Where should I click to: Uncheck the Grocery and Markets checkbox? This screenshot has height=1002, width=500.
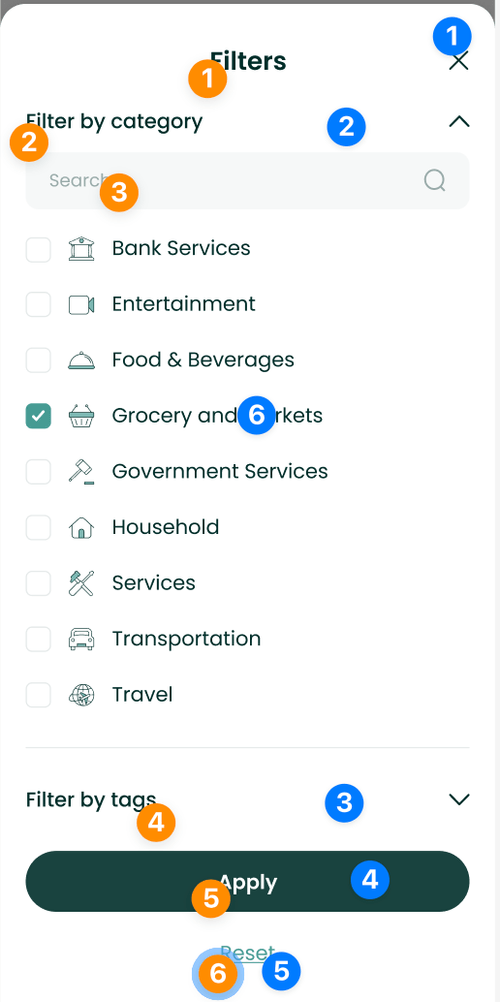tap(38, 417)
